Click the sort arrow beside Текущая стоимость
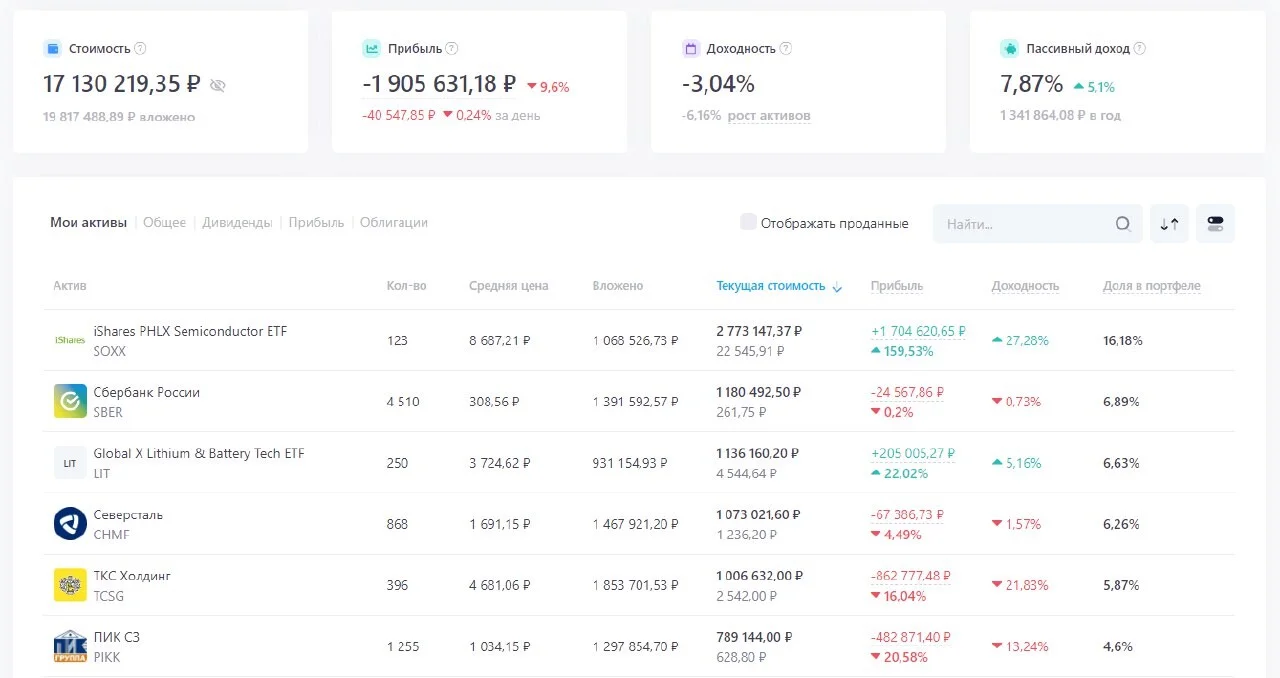This screenshot has width=1280, height=678. (837, 287)
